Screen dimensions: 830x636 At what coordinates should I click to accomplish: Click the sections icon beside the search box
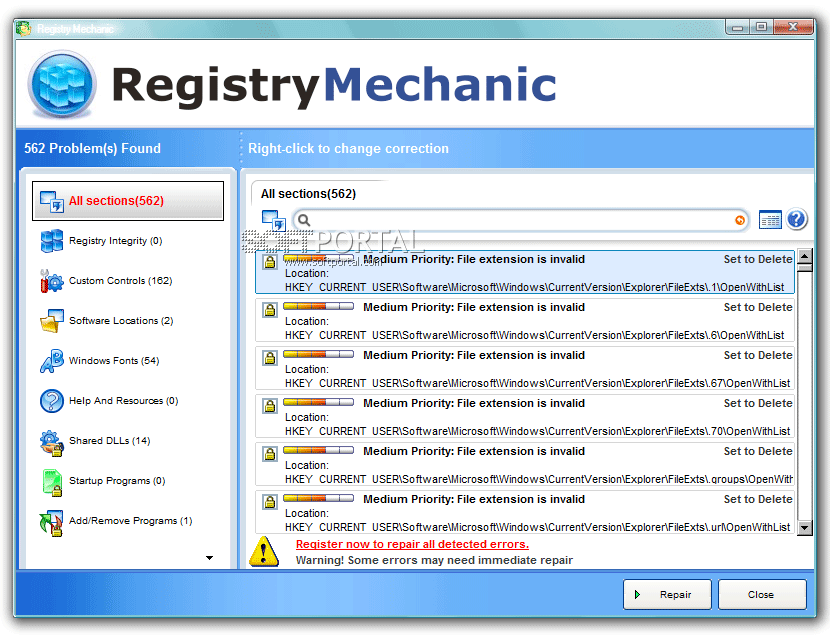(x=274, y=220)
